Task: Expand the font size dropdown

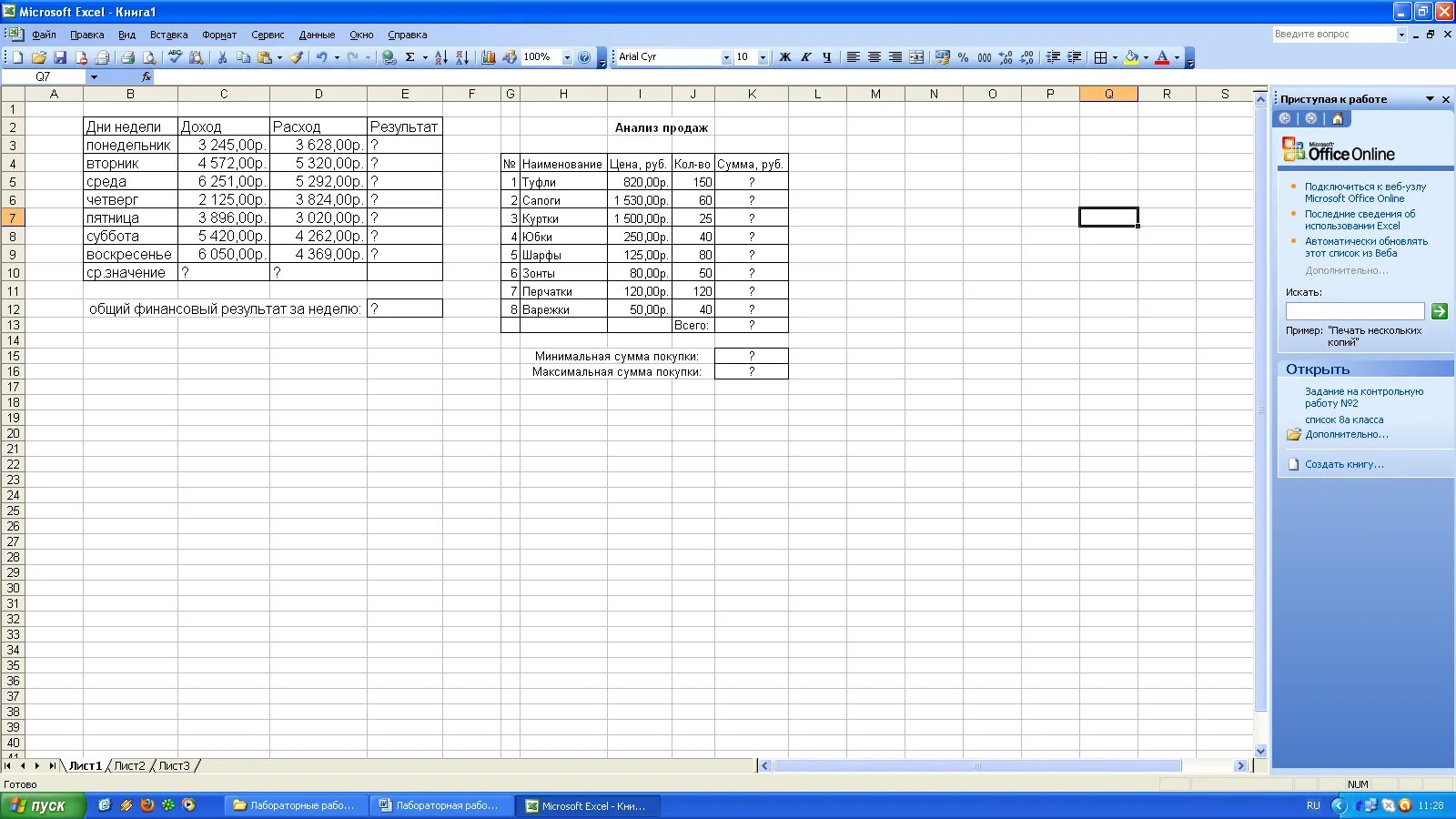Action: [763, 57]
